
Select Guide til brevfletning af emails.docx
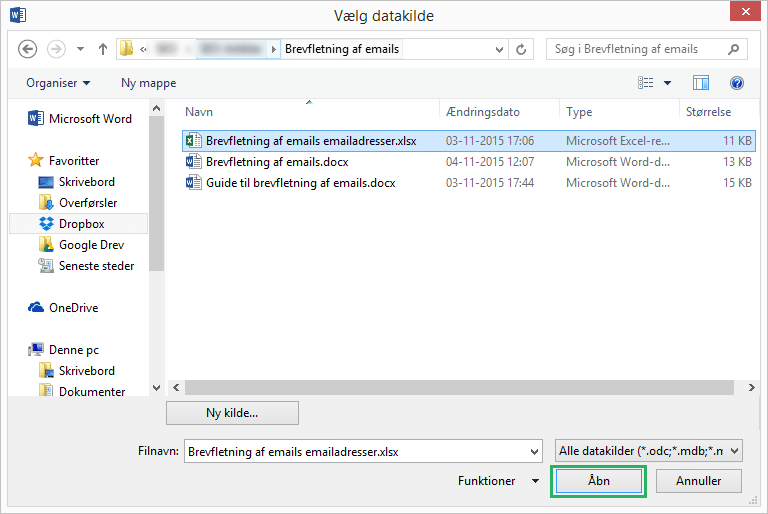click(x=300, y=183)
